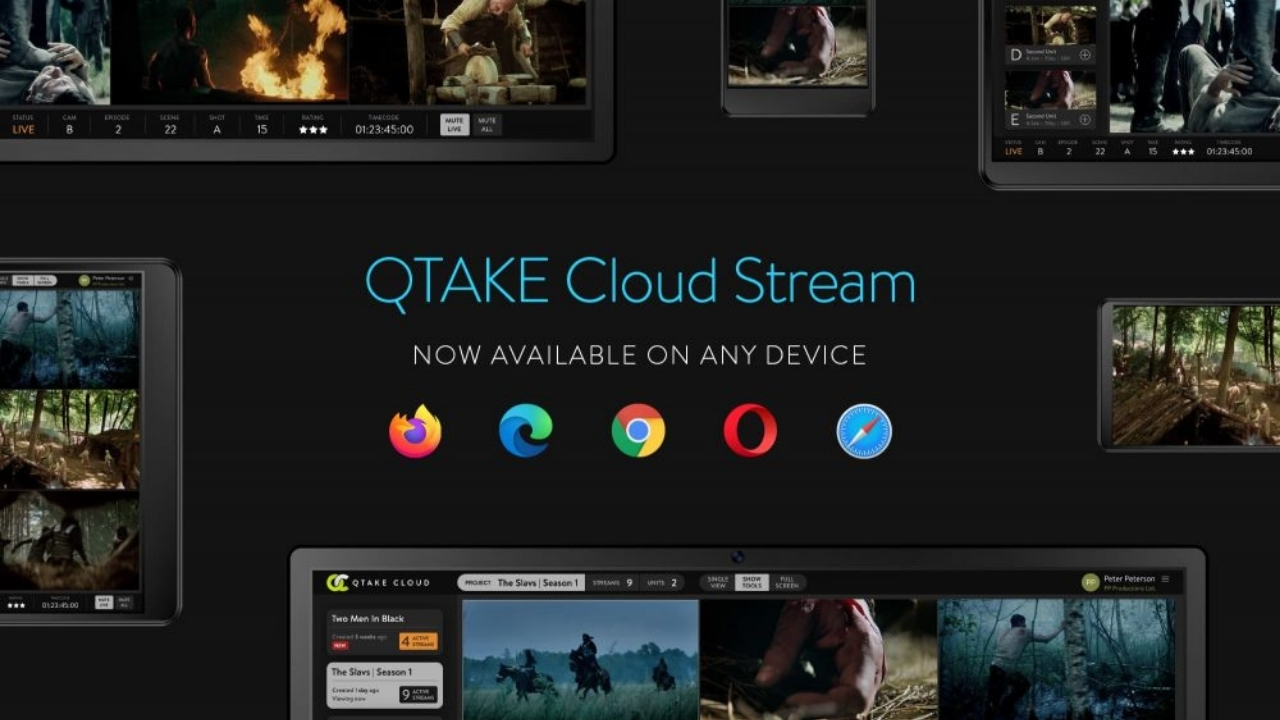1280x720 pixels.
Task: Click the three-star rating on the top-left monitor
Action: click(313, 130)
